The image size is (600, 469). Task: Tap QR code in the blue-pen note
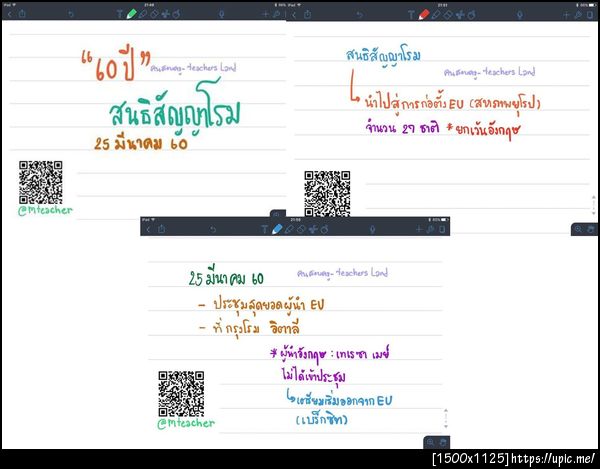pos(181,394)
